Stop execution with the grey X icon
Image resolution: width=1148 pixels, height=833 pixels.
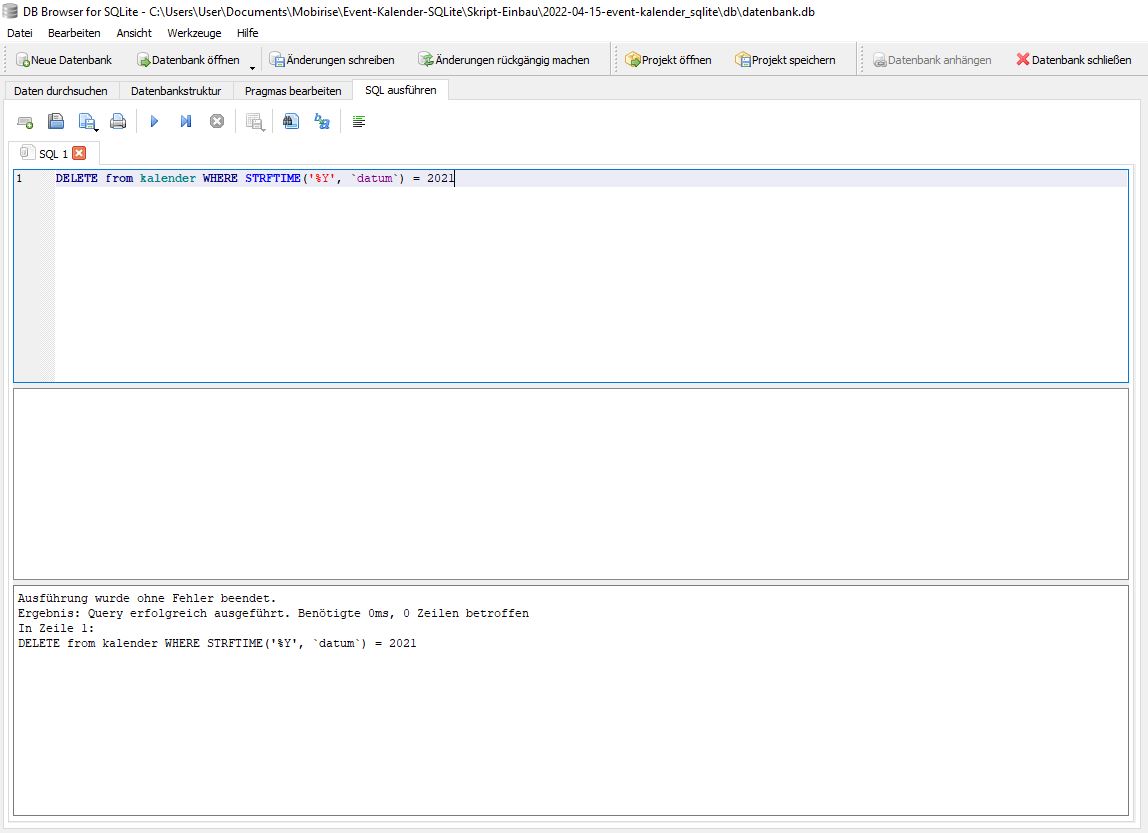point(216,121)
